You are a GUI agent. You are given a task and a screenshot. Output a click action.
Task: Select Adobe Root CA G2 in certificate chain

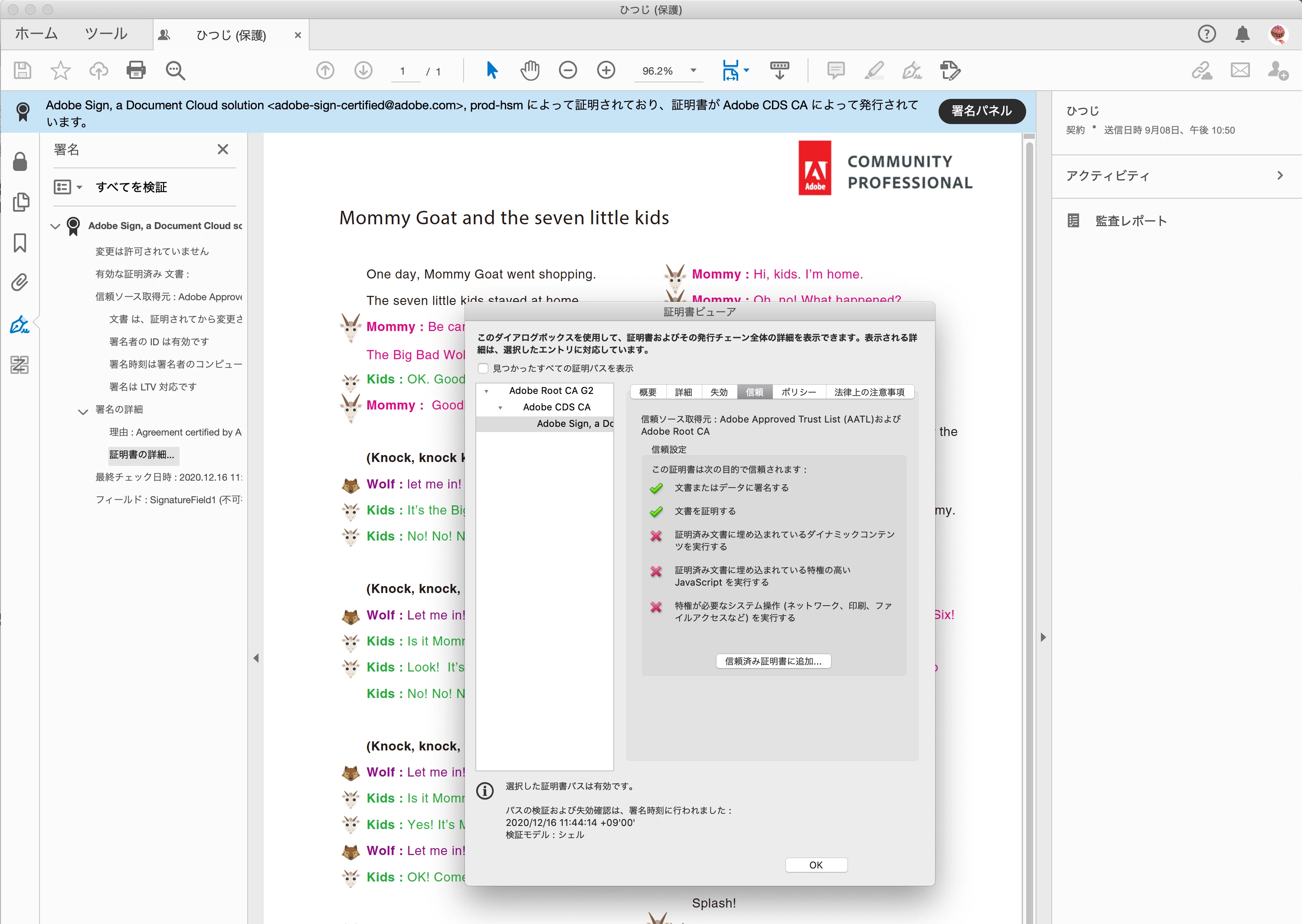click(551, 390)
